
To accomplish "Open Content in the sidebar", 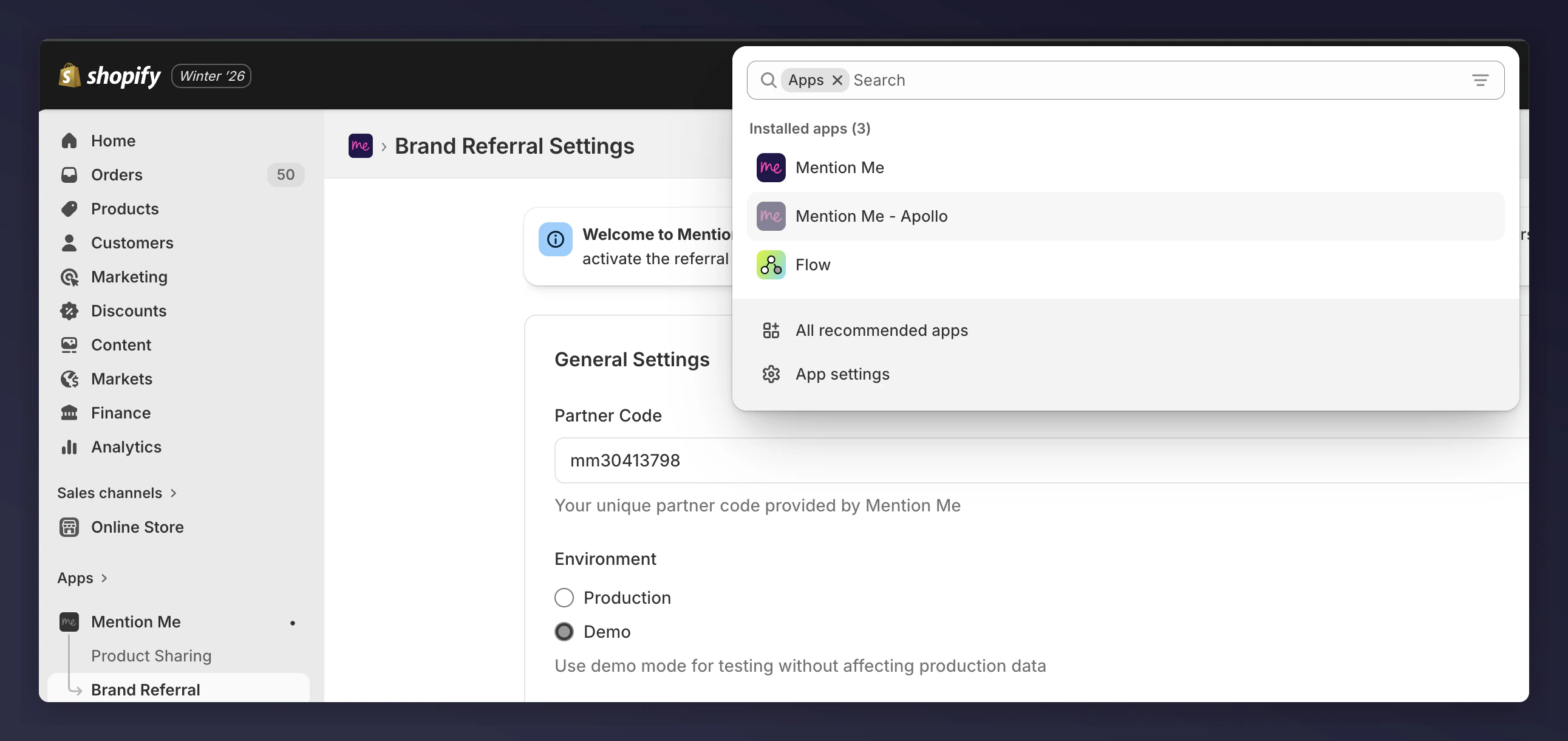I will tap(179, 345).
